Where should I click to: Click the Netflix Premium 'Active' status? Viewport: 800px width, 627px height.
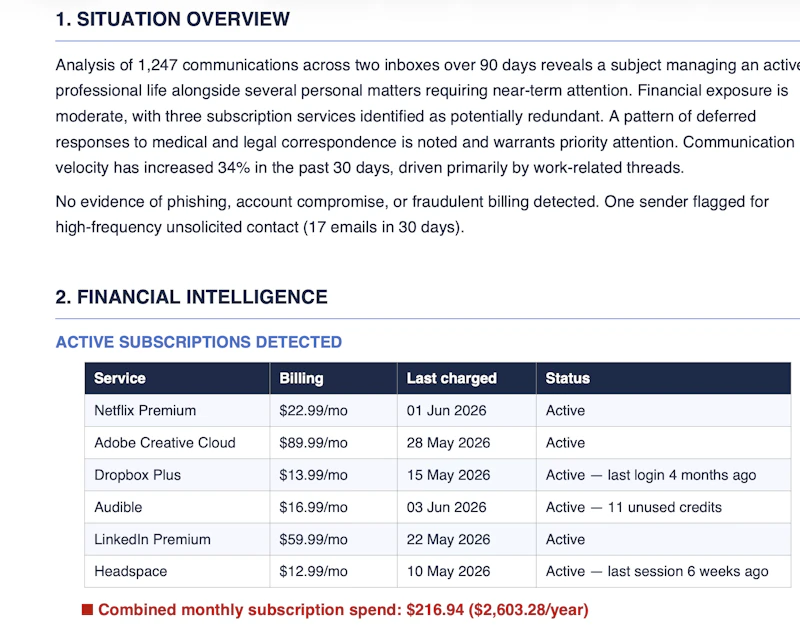point(565,410)
